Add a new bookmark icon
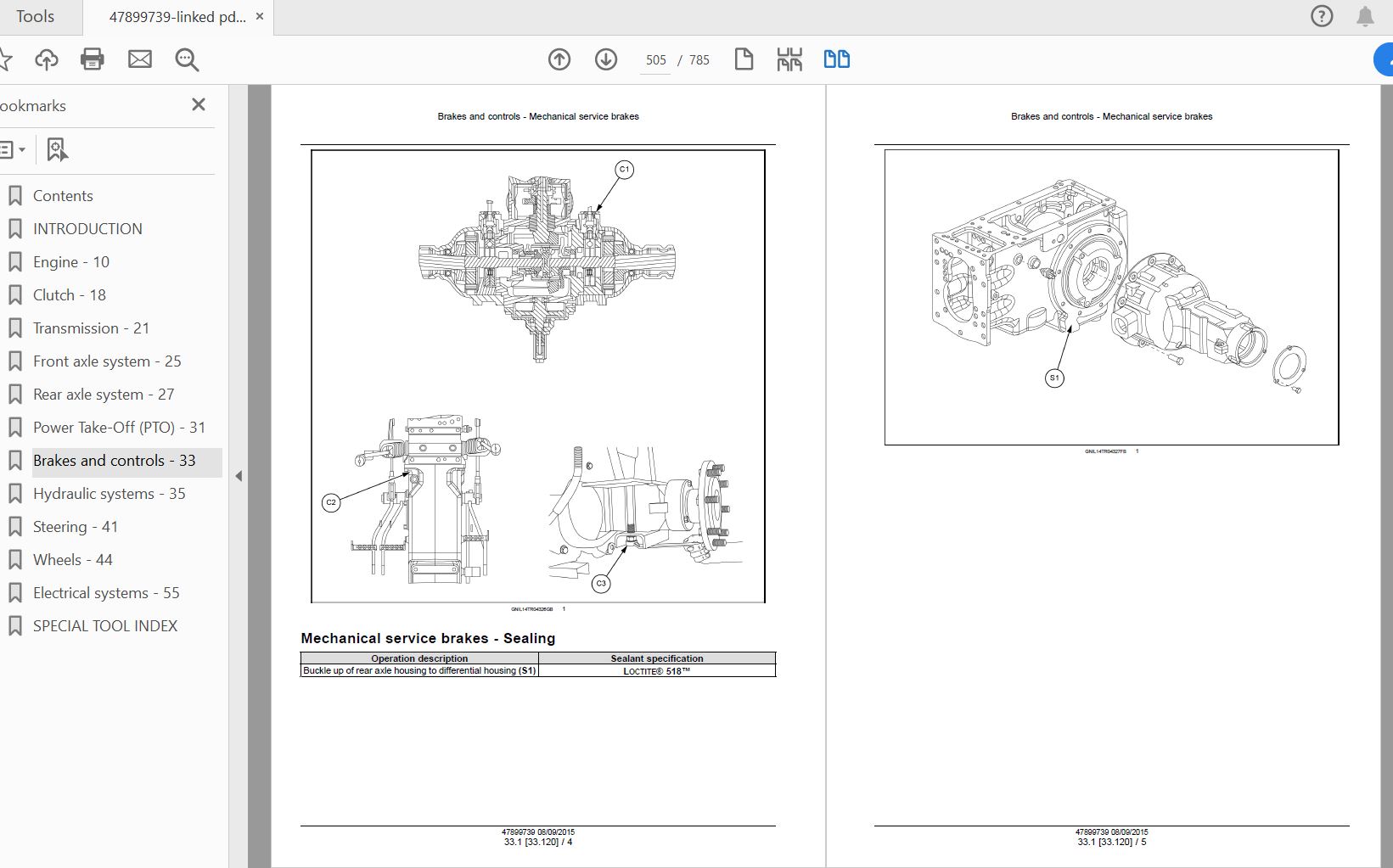Screen dimensions: 1393x868 coord(57,149)
